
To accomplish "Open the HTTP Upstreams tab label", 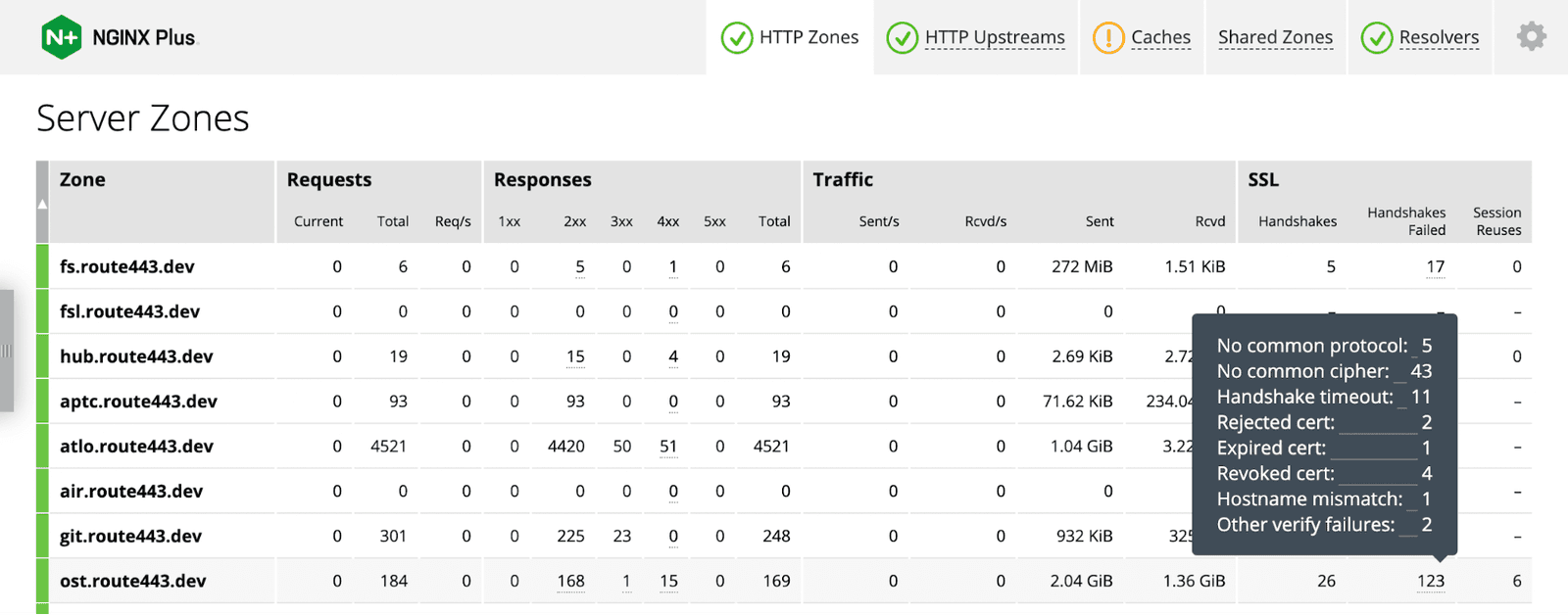I will 994,37.
